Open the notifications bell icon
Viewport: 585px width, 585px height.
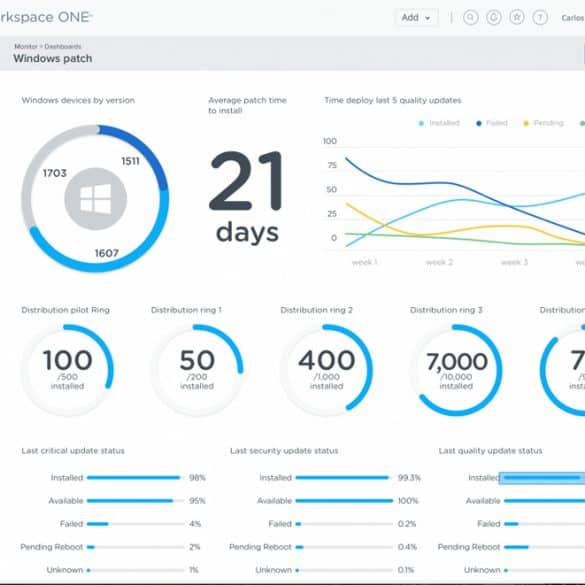[x=494, y=17]
